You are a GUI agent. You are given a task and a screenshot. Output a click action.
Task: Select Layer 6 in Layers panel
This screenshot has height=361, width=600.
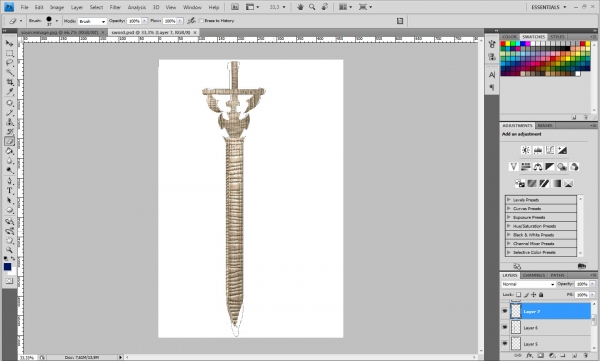coord(550,328)
